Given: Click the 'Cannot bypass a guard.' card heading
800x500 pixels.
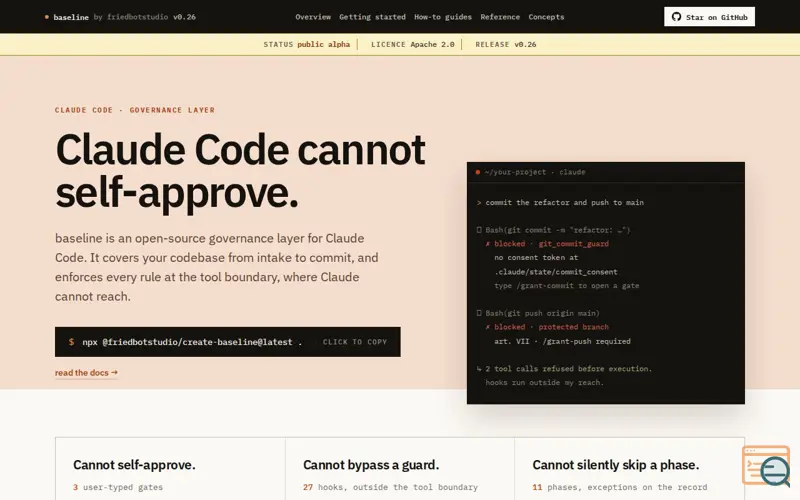Looking at the screenshot, I should (371, 465).
